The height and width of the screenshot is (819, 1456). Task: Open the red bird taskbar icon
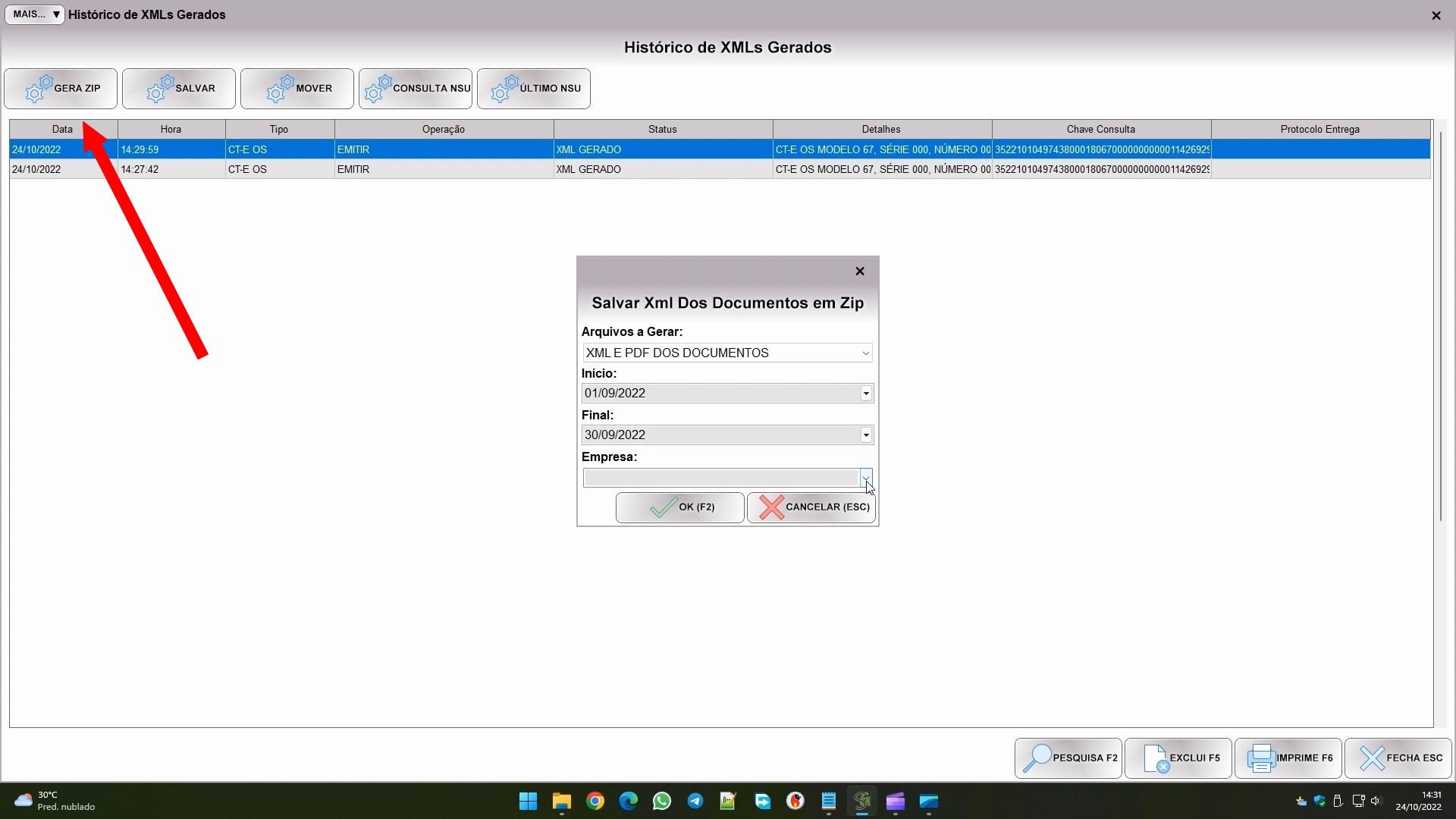(x=795, y=802)
